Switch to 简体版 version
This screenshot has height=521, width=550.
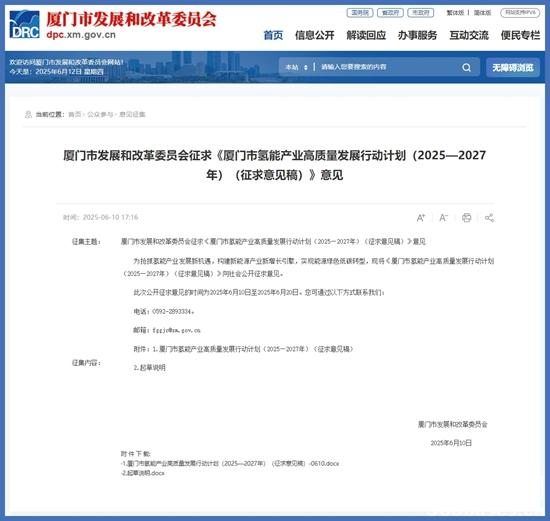click(x=482, y=13)
